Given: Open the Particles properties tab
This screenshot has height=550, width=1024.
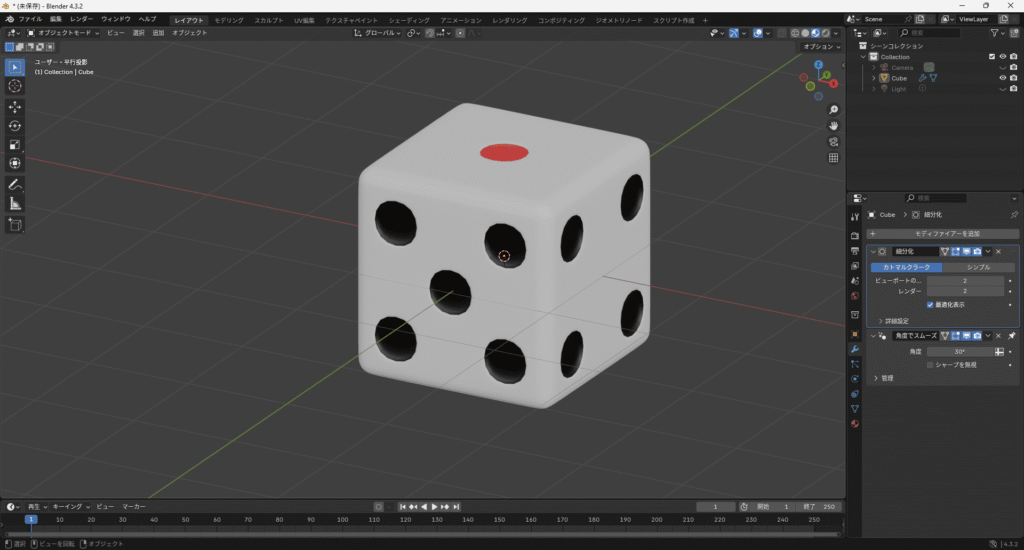Looking at the screenshot, I should click(x=854, y=364).
